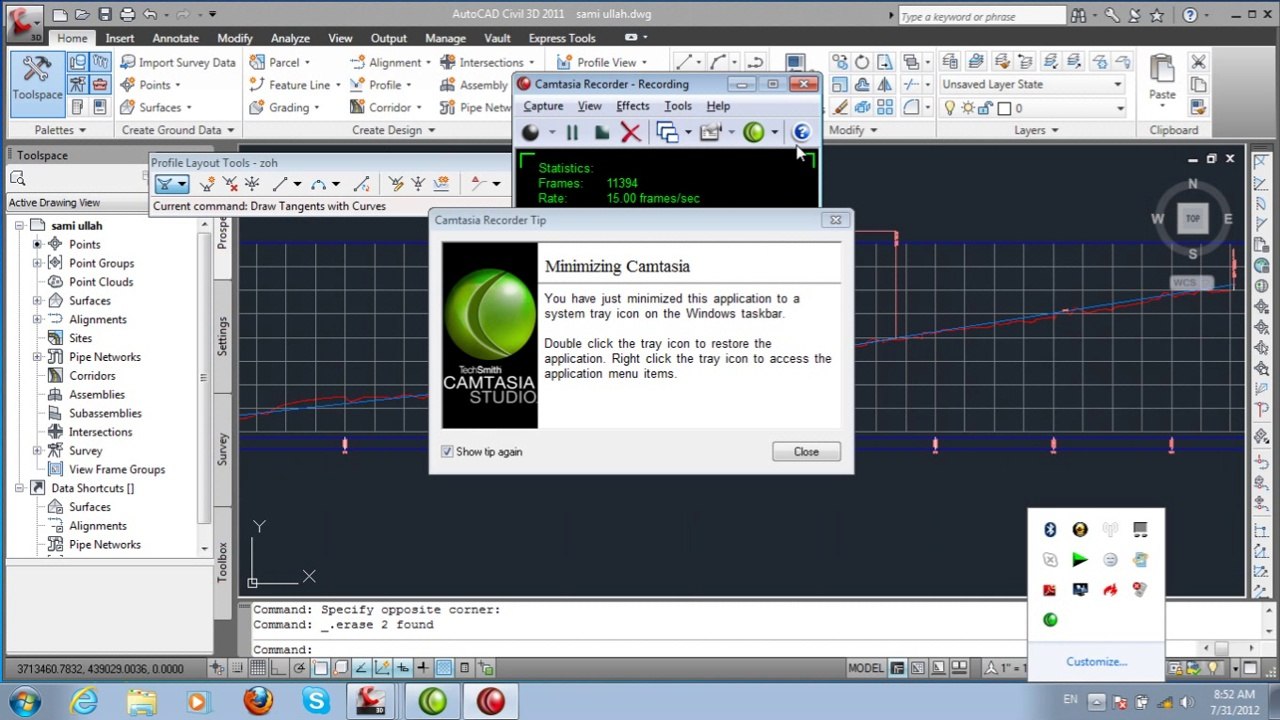Screen dimensions: 1280x720
Task: Uncheck the Show tip again checkbox
Action: click(447, 452)
